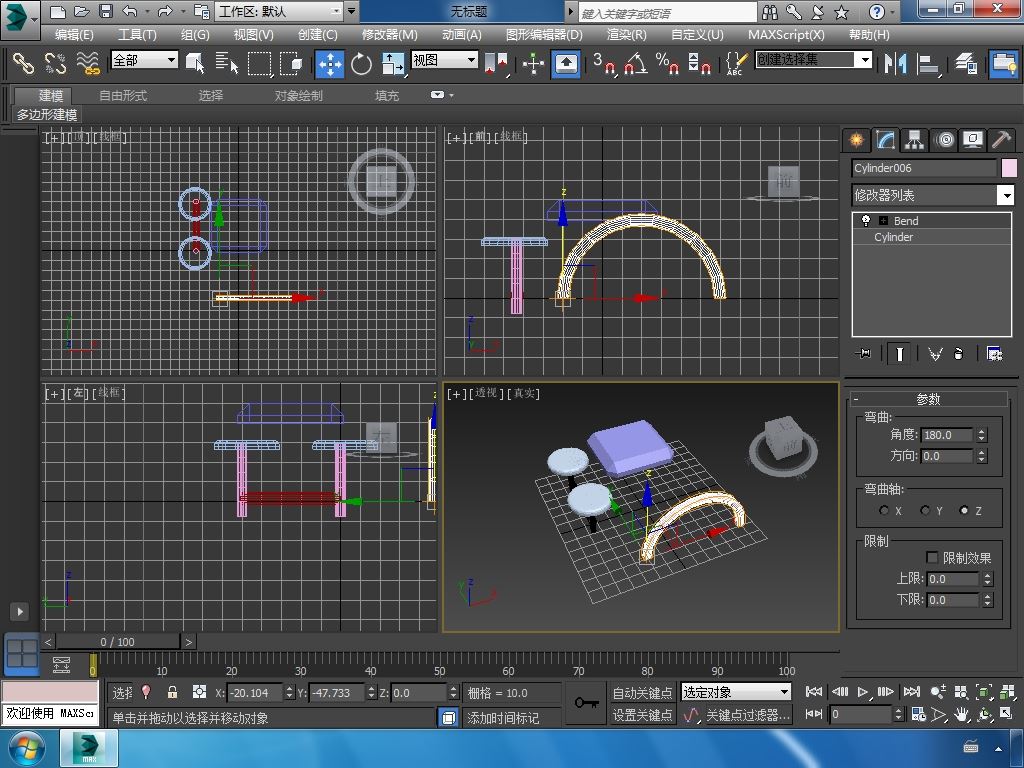The image size is (1024, 768).
Task: Click the 自动关键点 button
Action: 642,693
